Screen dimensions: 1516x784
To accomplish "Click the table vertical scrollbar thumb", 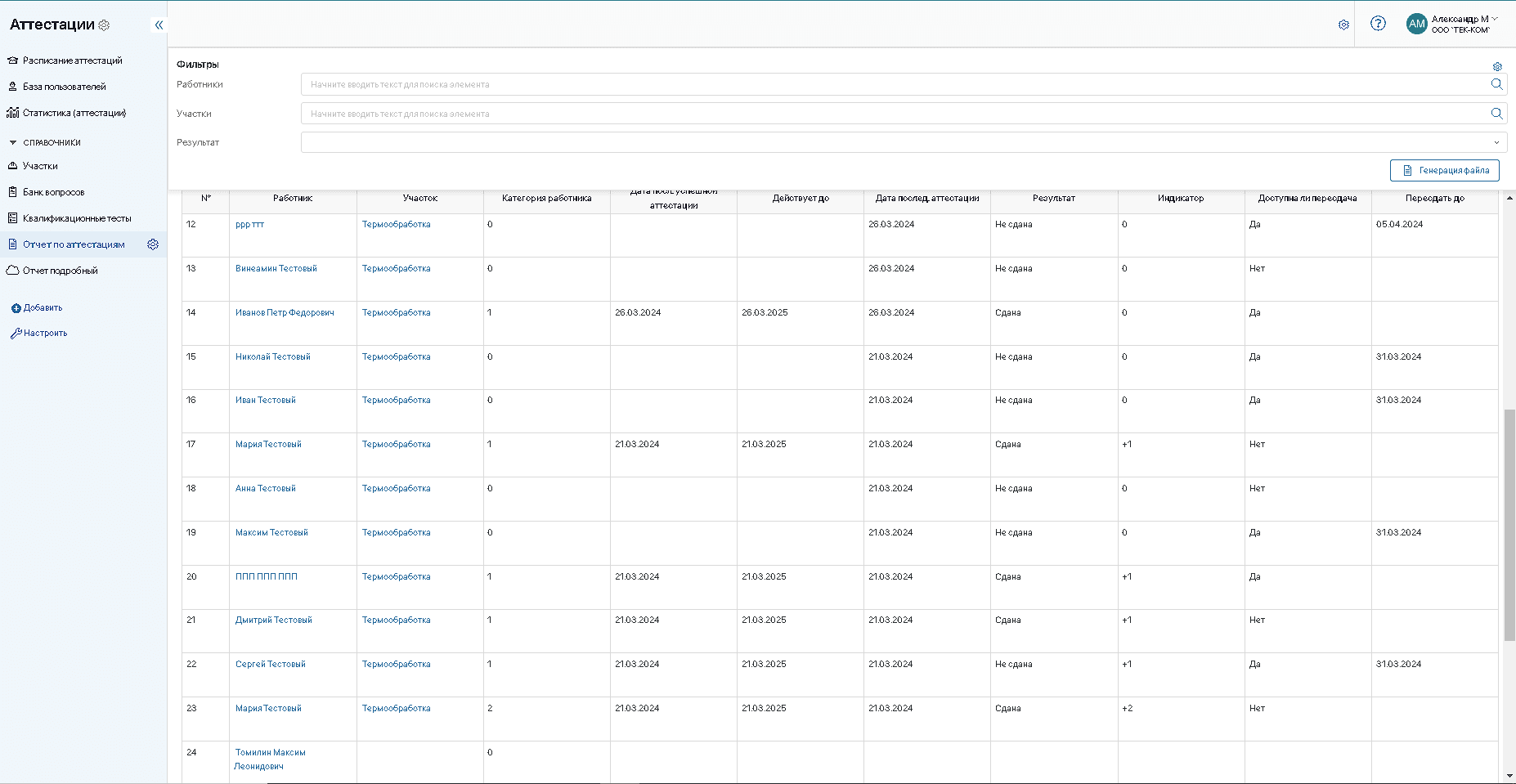I will click(x=1509, y=523).
